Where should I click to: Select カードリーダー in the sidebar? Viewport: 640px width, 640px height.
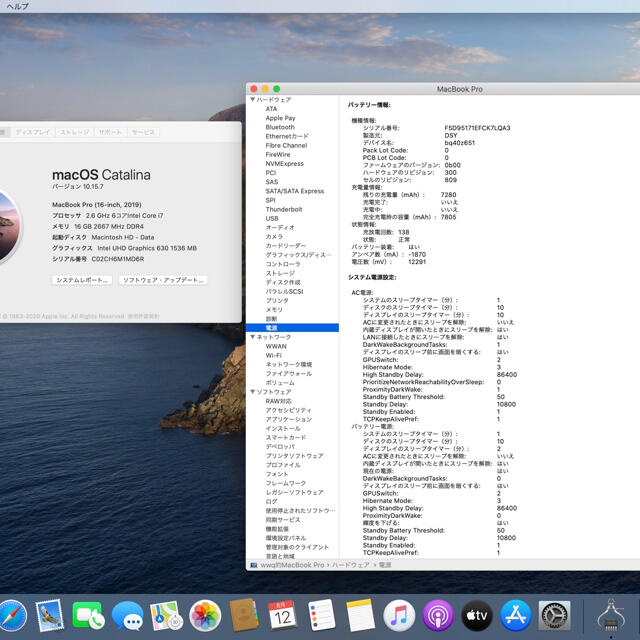(x=286, y=246)
